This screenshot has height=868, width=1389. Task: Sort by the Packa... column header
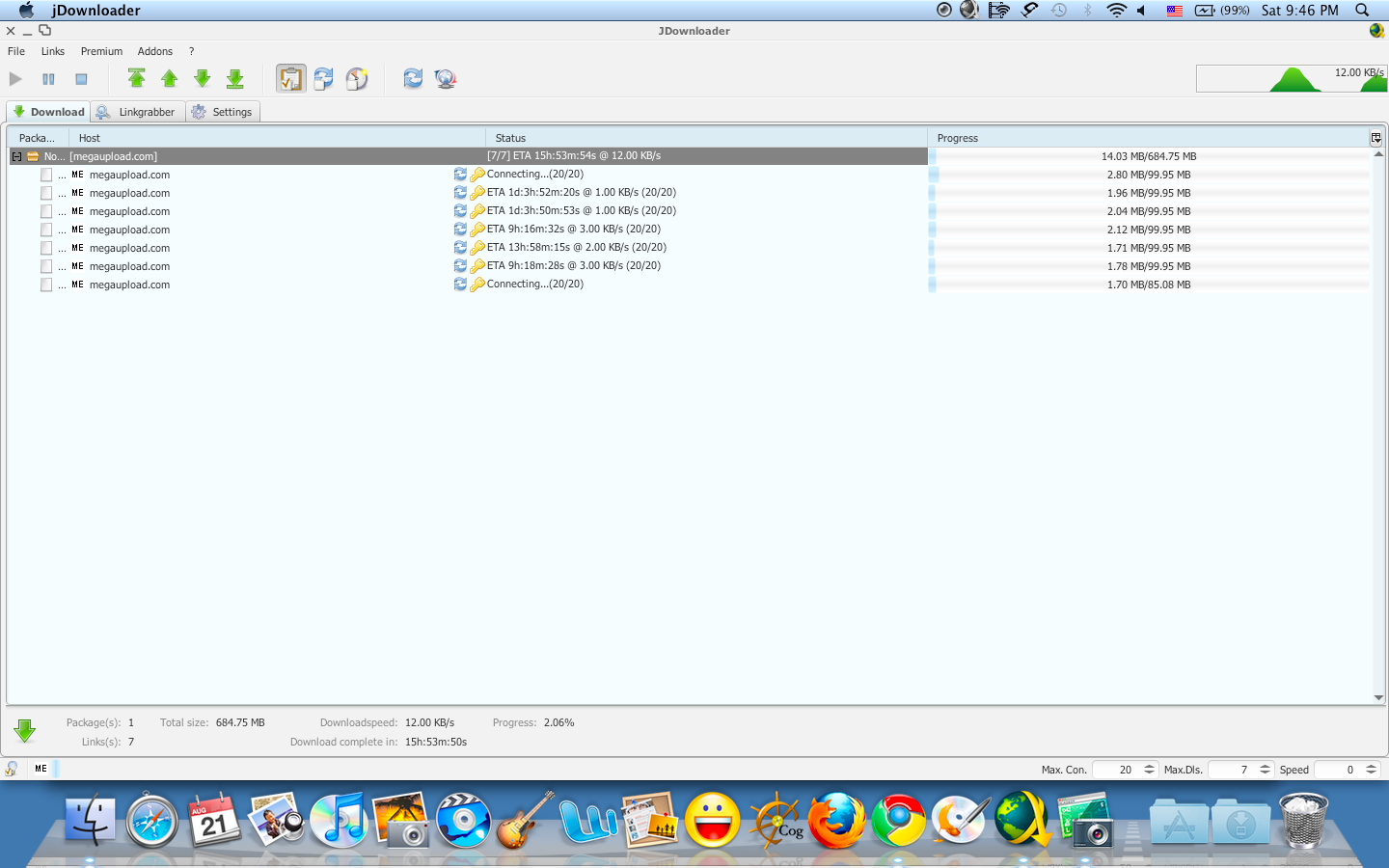click(37, 138)
